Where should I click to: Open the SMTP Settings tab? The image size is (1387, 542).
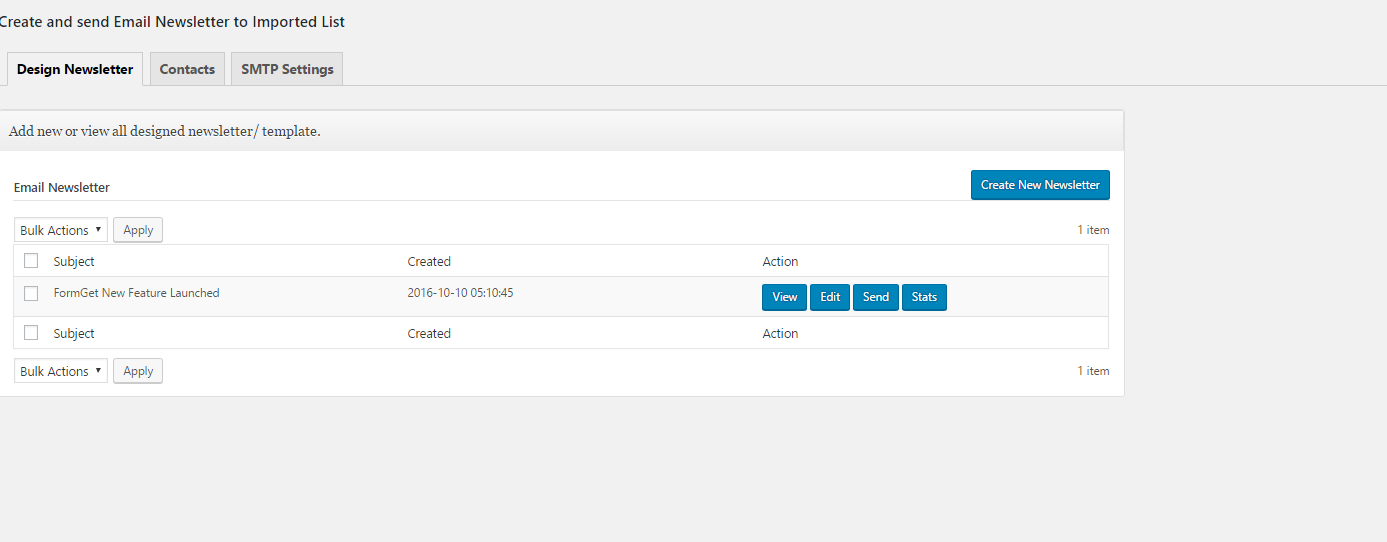click(287, 69)
